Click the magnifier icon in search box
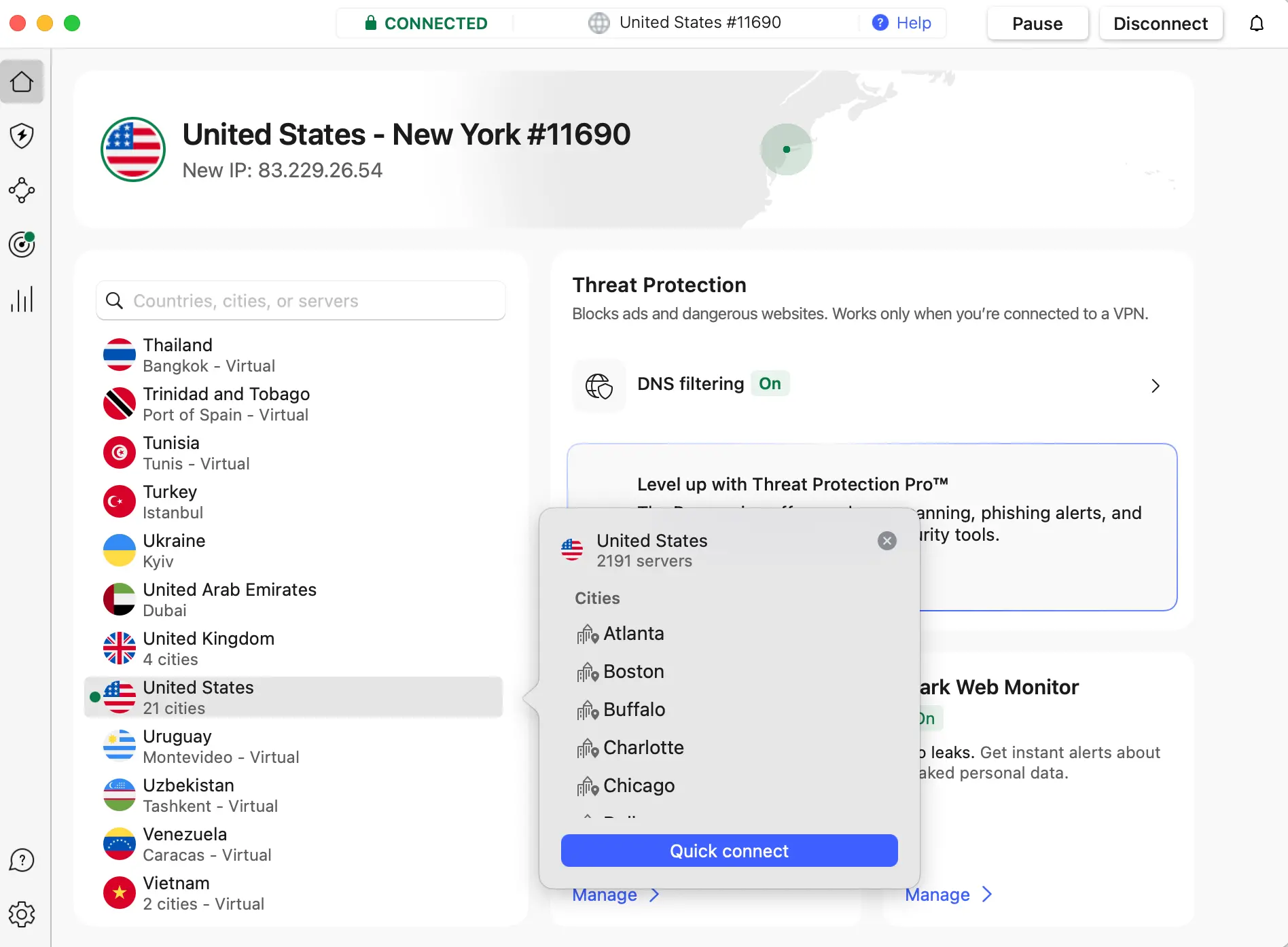 [x=115, y=300]
